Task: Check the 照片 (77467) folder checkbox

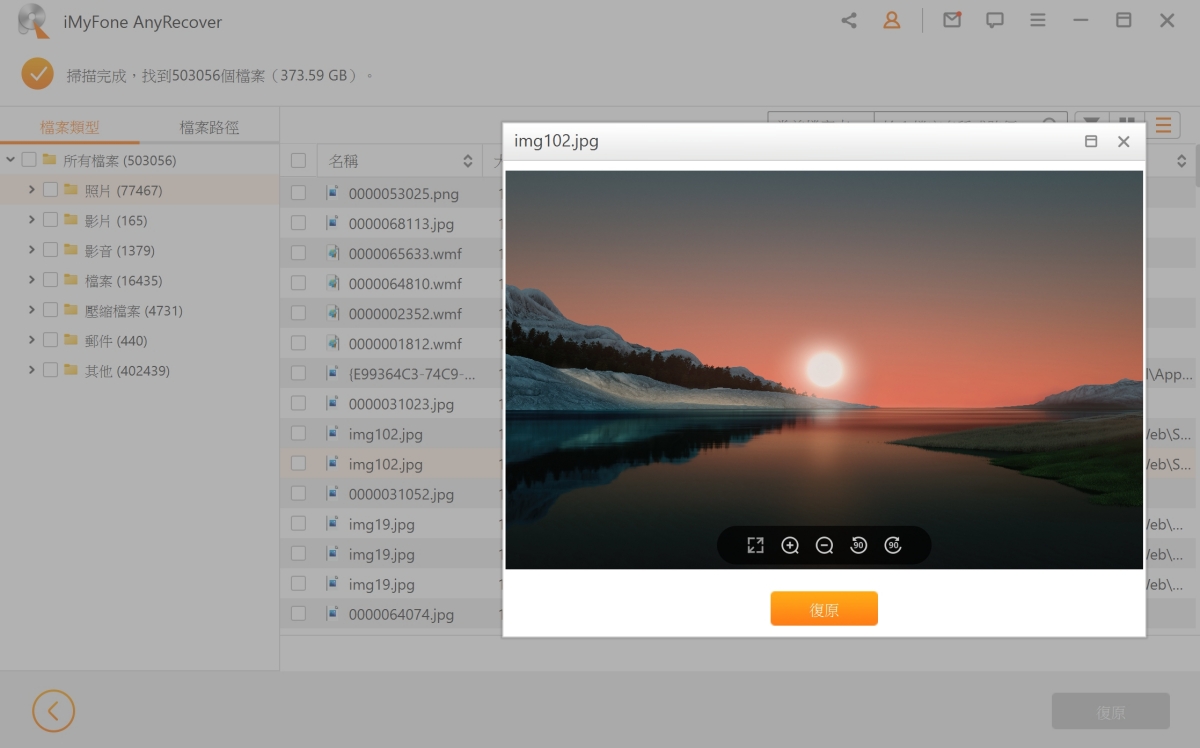Action: [x=50, y=190]
